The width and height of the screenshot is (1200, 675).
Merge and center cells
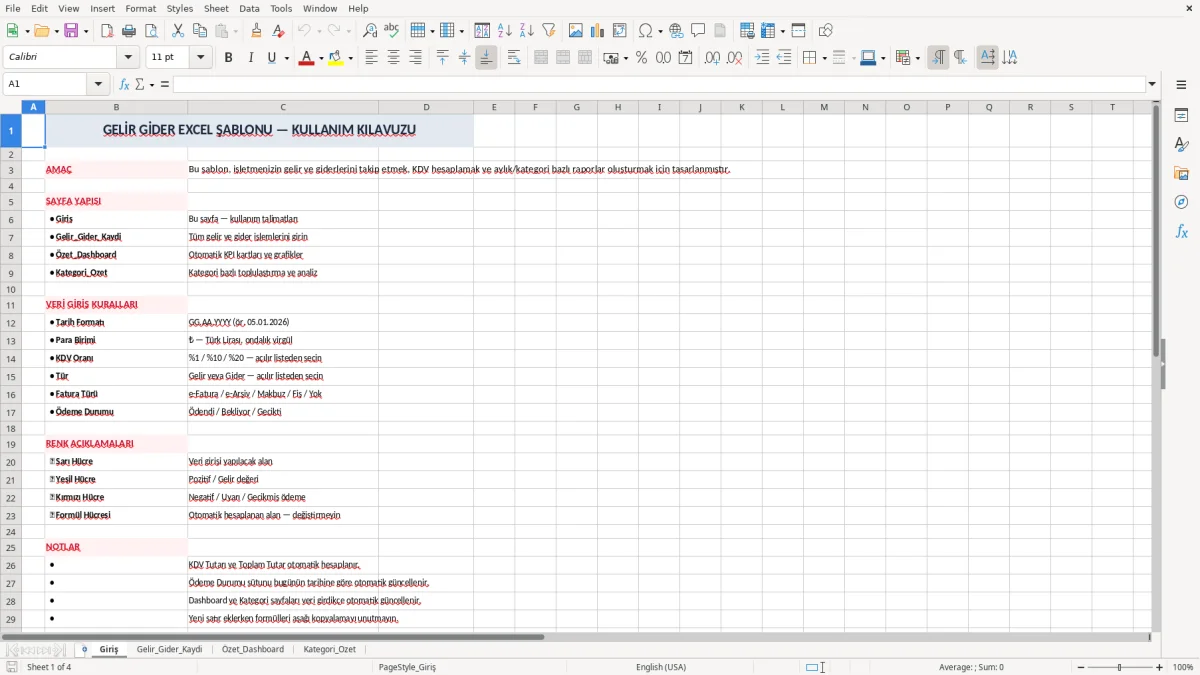click(541, 58)
